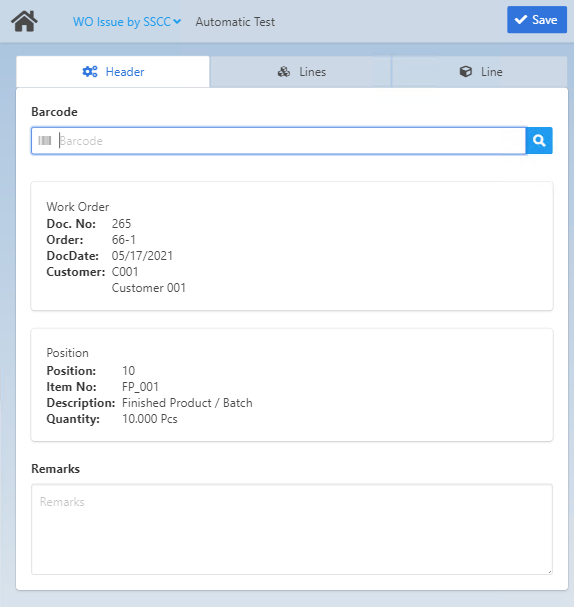
Task: Click the Automatic Test title text
Action: click(235, 22)
